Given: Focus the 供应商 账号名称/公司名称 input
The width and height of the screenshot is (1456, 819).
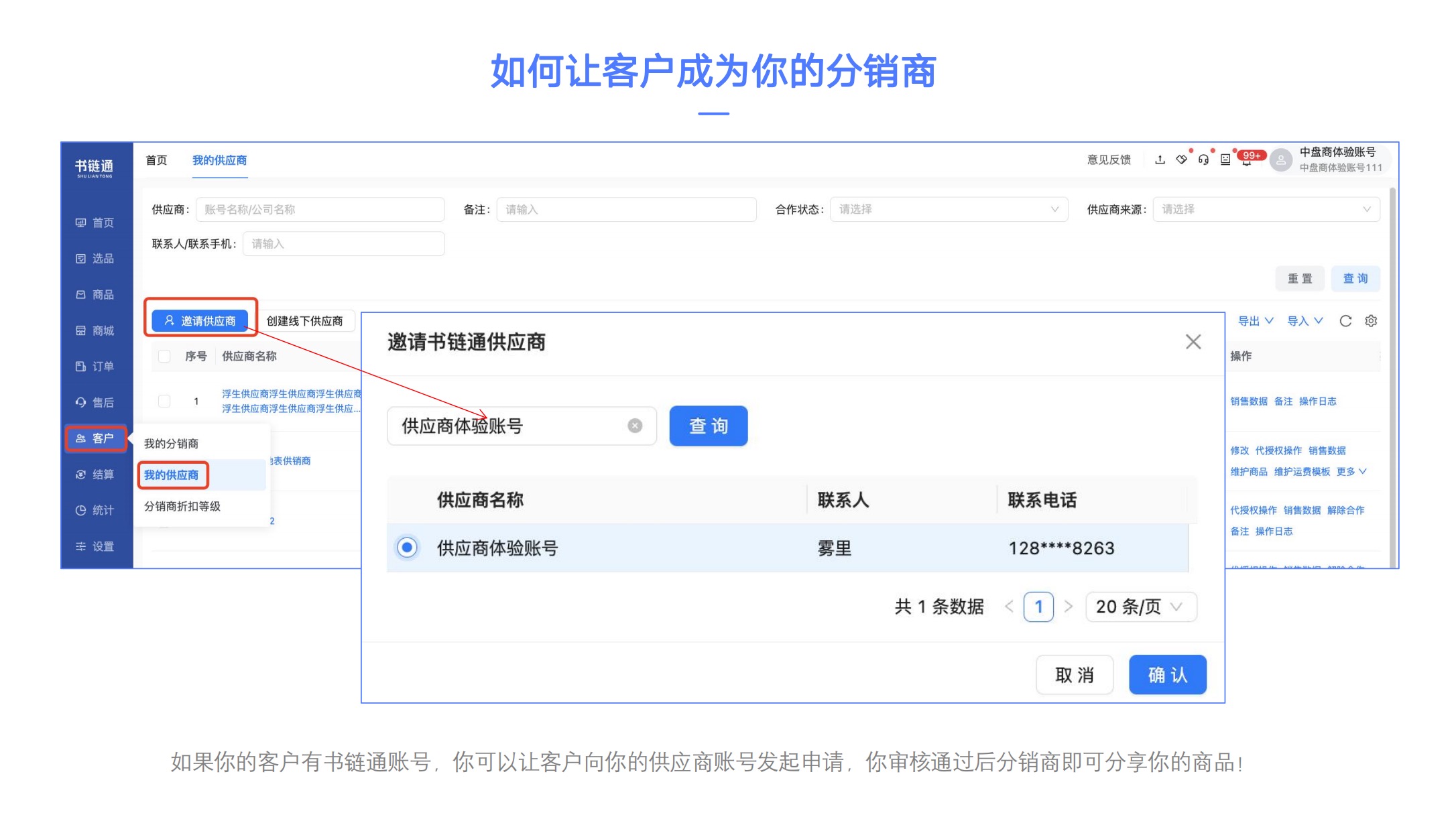Looking at the screenshot, I should point(320,209).
